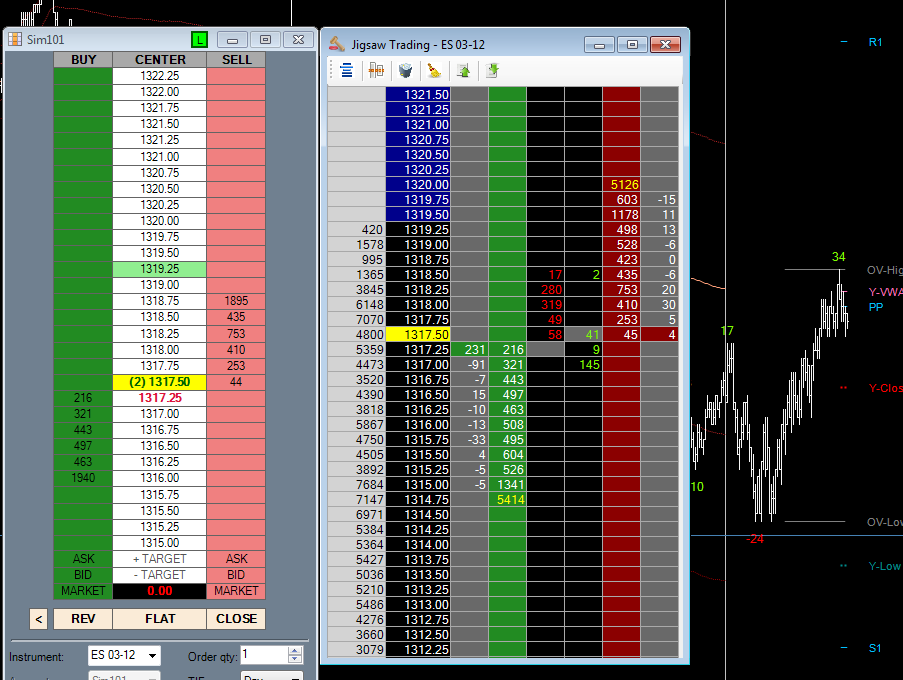Click the Y-Low label on chart
The height and width of the screenshot is (680, 903).
(885, 566)
